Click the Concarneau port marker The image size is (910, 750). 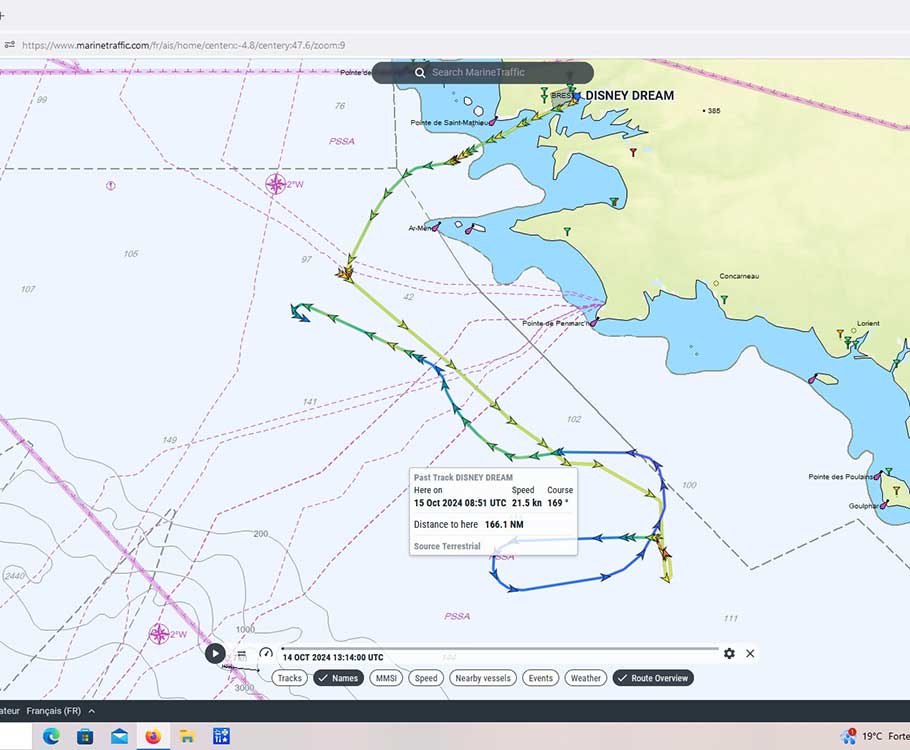pos(716,284)
